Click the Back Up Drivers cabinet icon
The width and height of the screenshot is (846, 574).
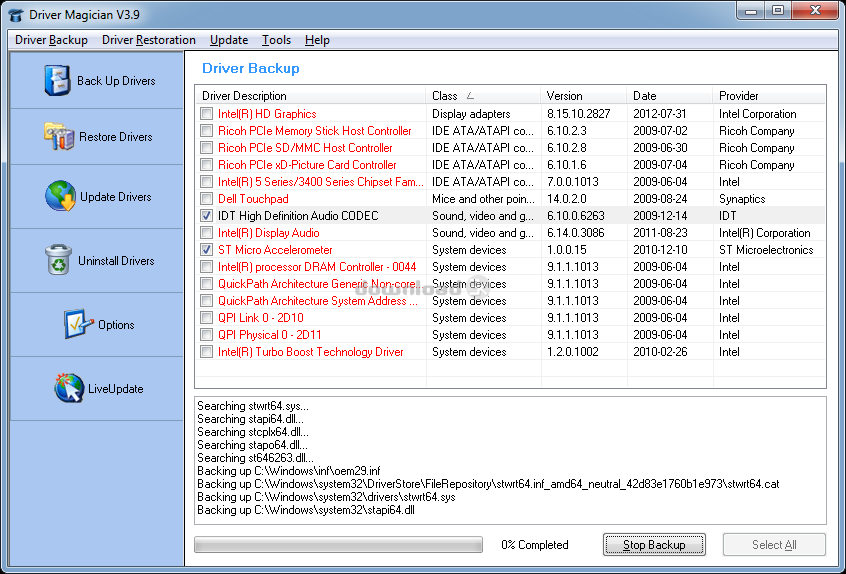click(57, 81)
